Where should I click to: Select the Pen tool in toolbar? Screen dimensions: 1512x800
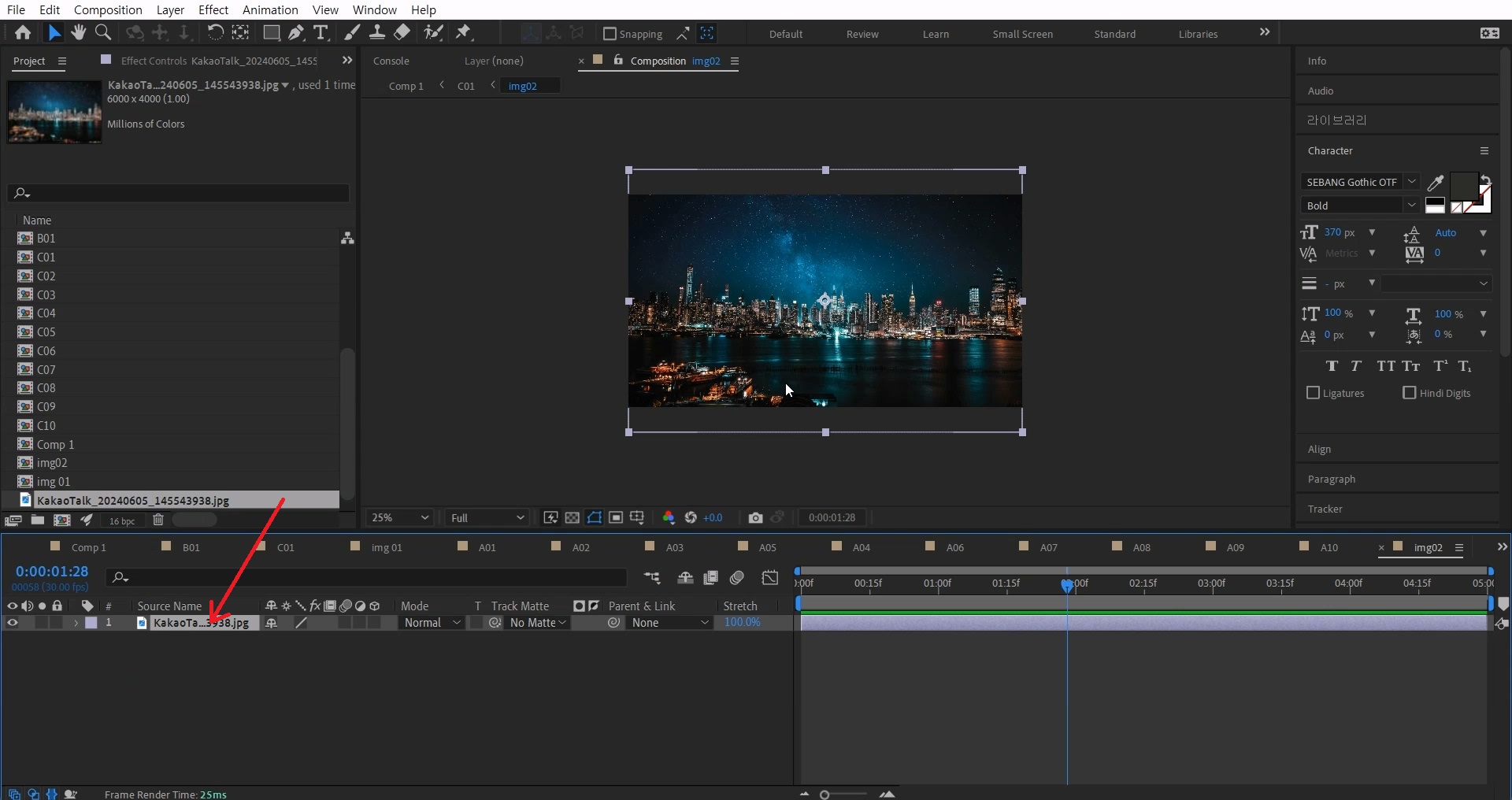296,32
